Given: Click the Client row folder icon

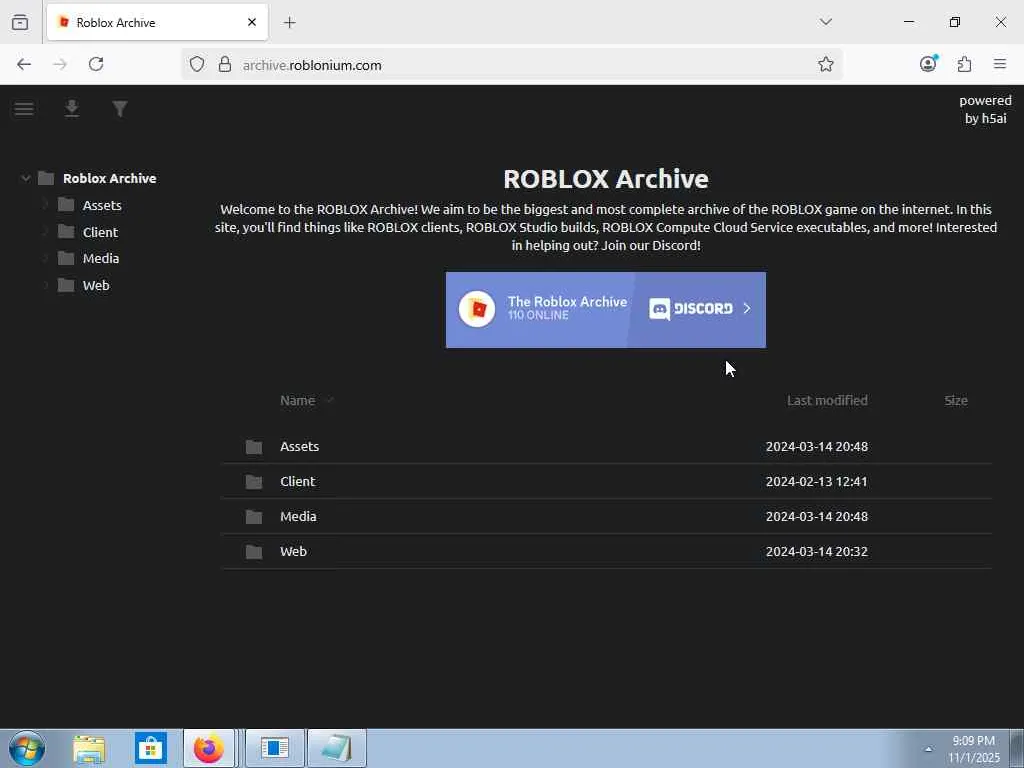Looking at the screenshot, I should [x=254, y=482].
